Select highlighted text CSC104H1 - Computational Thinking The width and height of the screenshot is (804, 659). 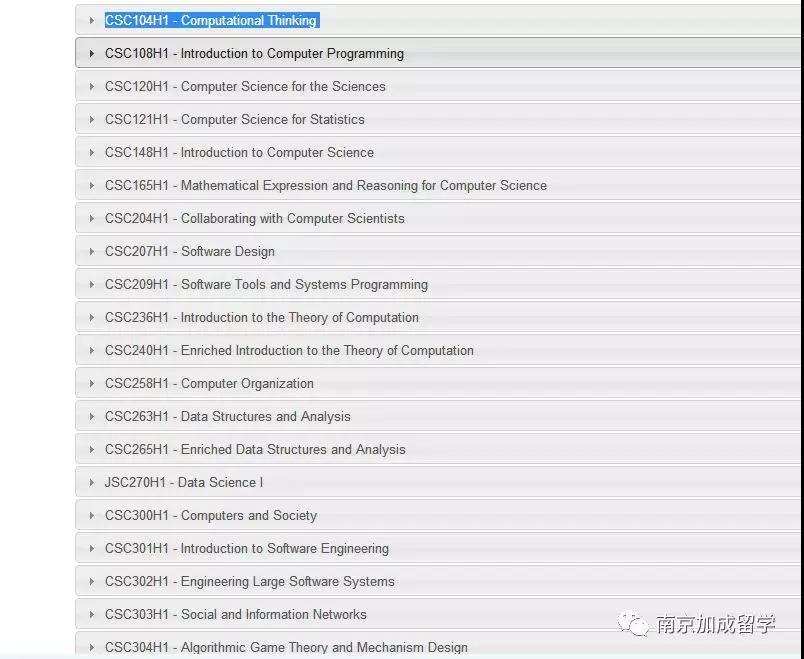pyautogui.click(x=212, y=21)
